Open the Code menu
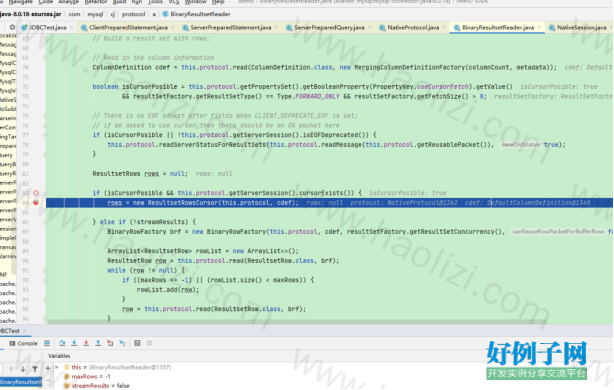Image resolution: width=614 pixels, height=390 pixels. (45, 2)
